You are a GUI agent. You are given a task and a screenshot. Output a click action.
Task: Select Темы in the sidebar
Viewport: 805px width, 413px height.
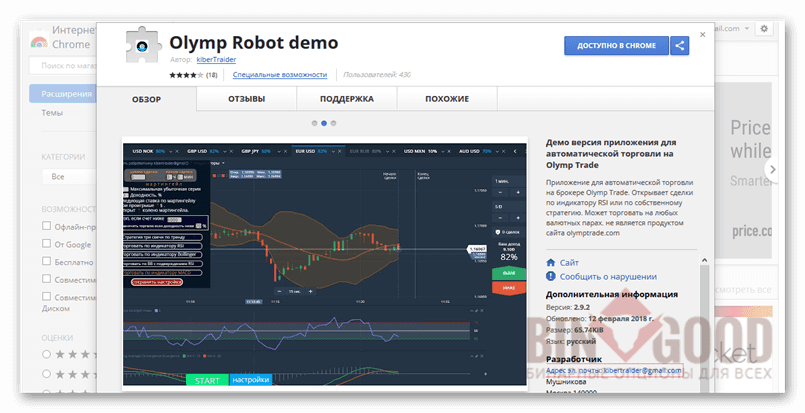[x=52, y=112]
